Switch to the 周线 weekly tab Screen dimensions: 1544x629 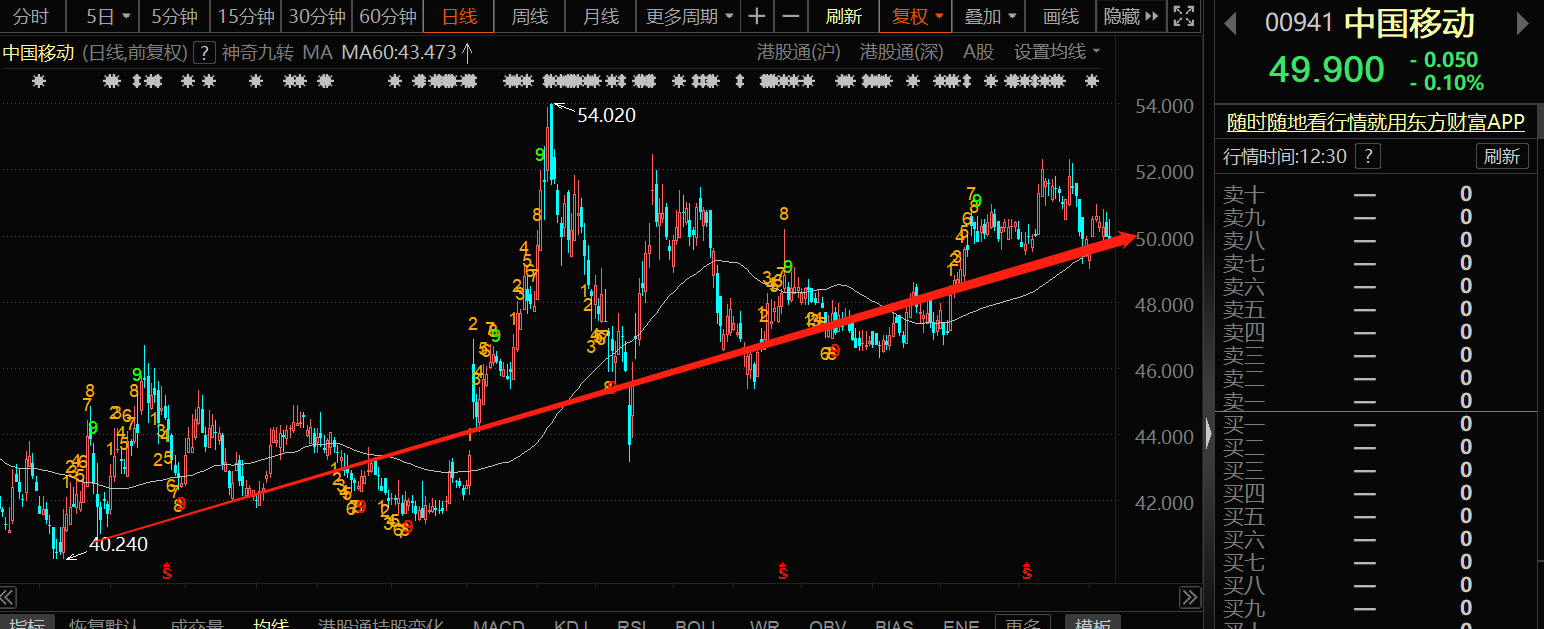click(529, 17)
